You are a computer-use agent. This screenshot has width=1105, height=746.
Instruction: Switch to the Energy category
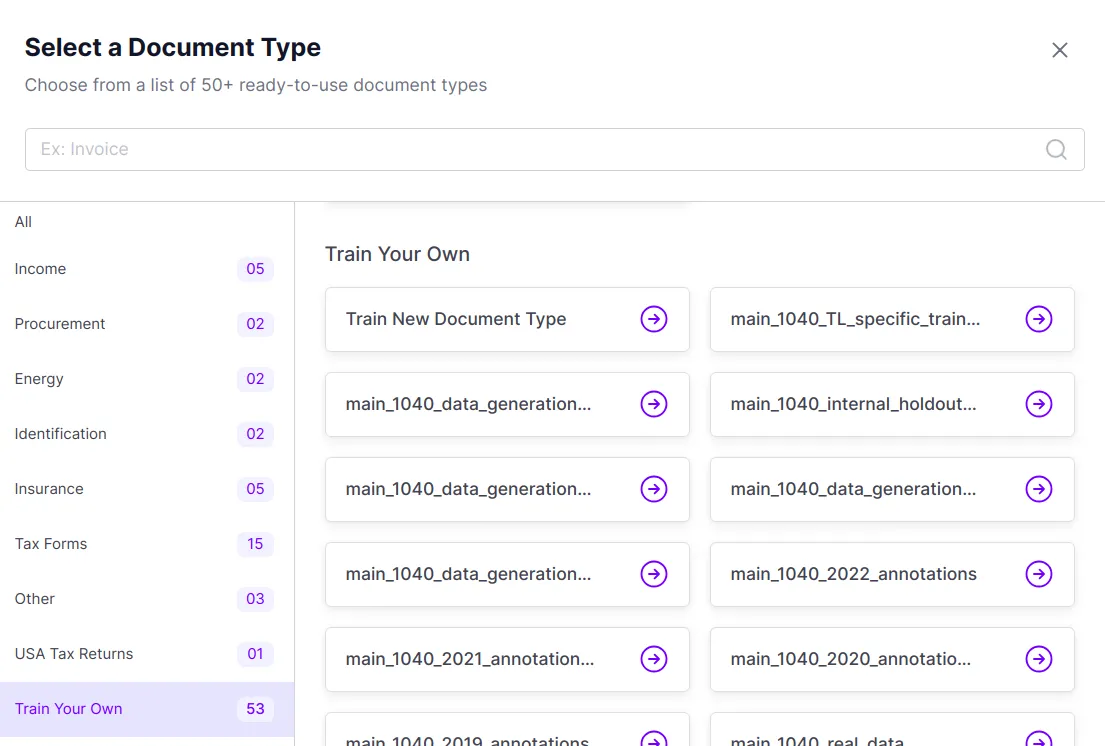147,379
